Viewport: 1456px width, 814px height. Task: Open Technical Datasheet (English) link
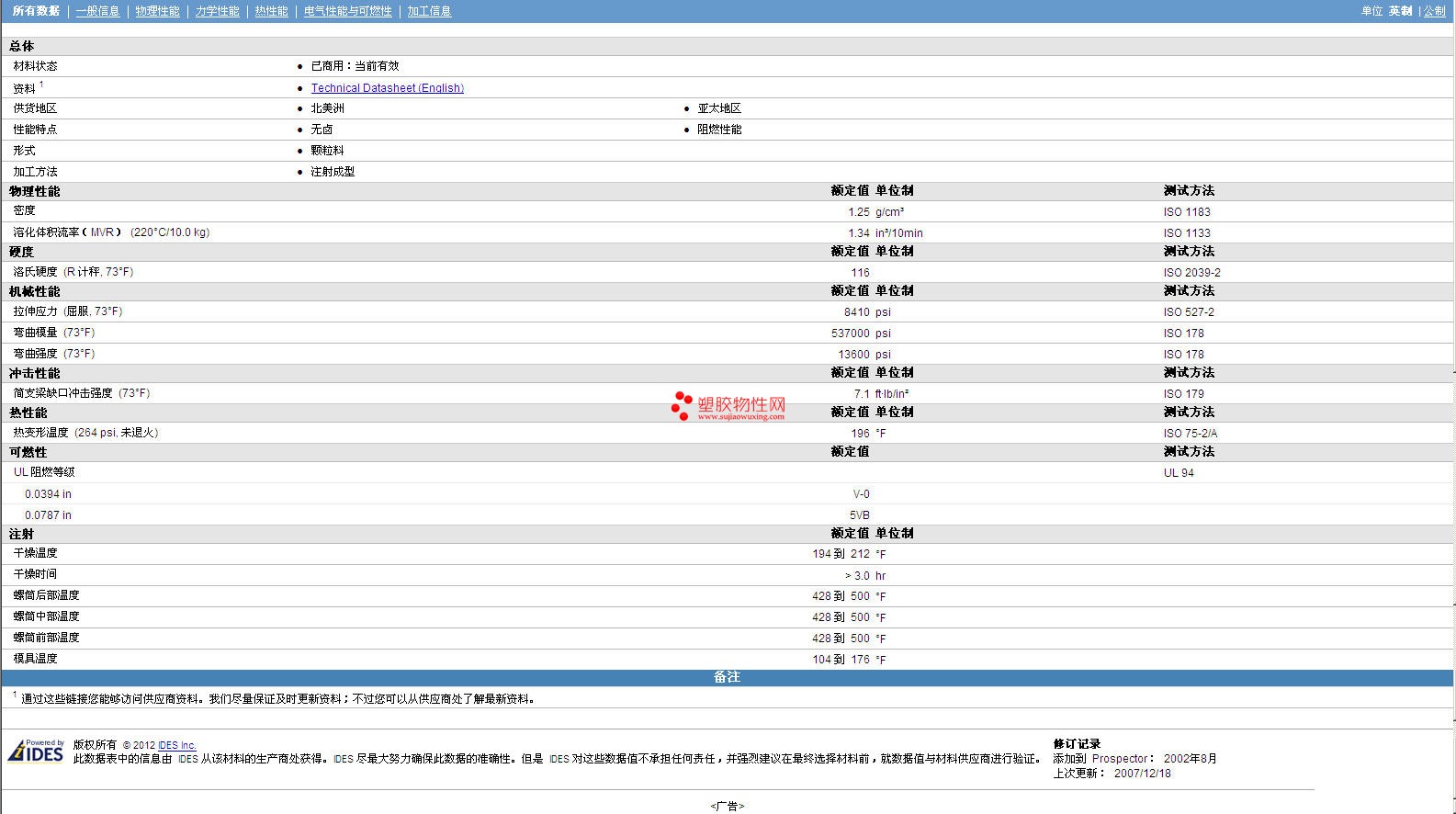click(x=387, y=88)
